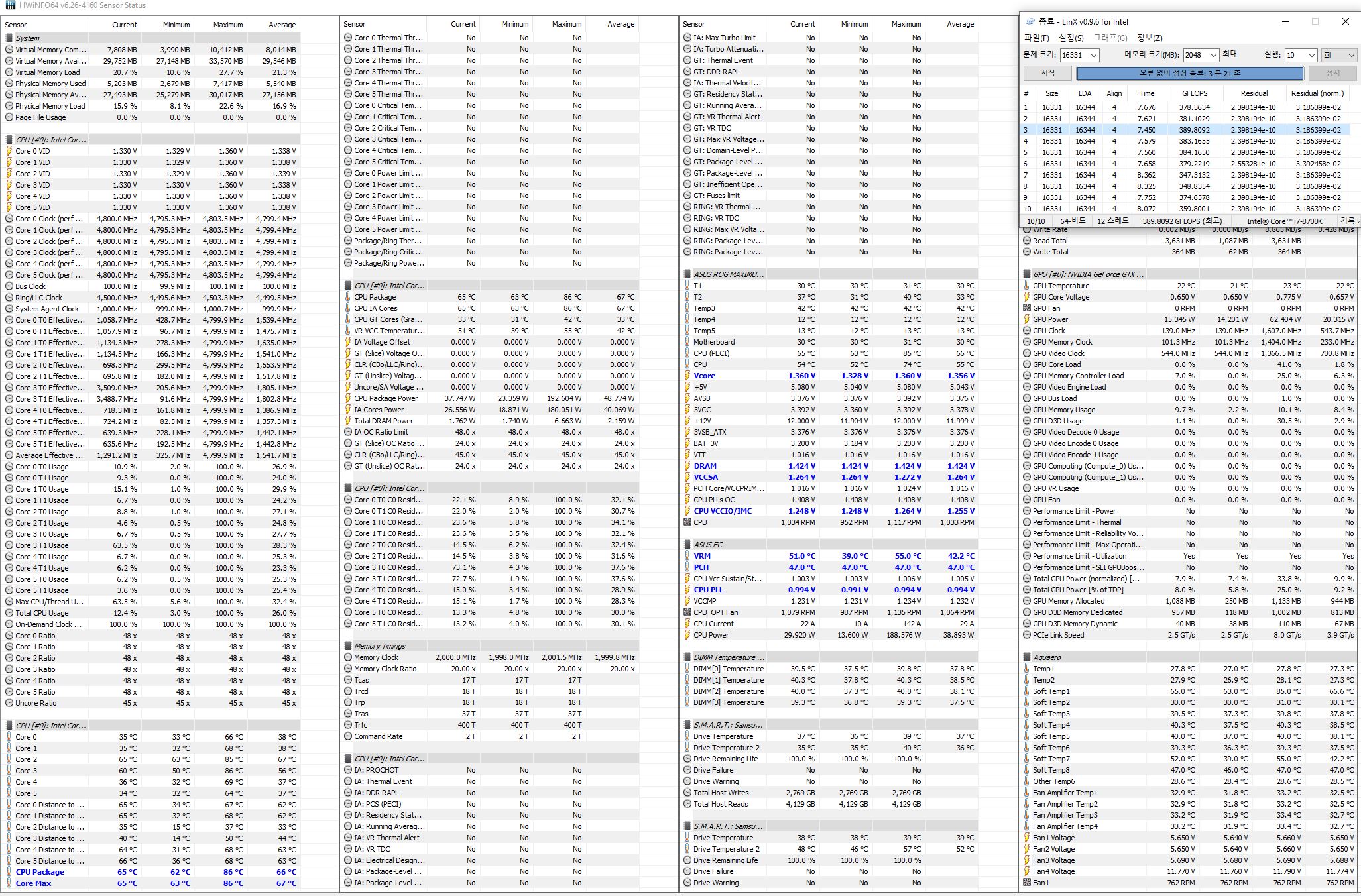This screenshot has width=1361, height=896.
Task: Click the thermometer icon beside CPU Package temperature
Action: (x=348, y=298)
